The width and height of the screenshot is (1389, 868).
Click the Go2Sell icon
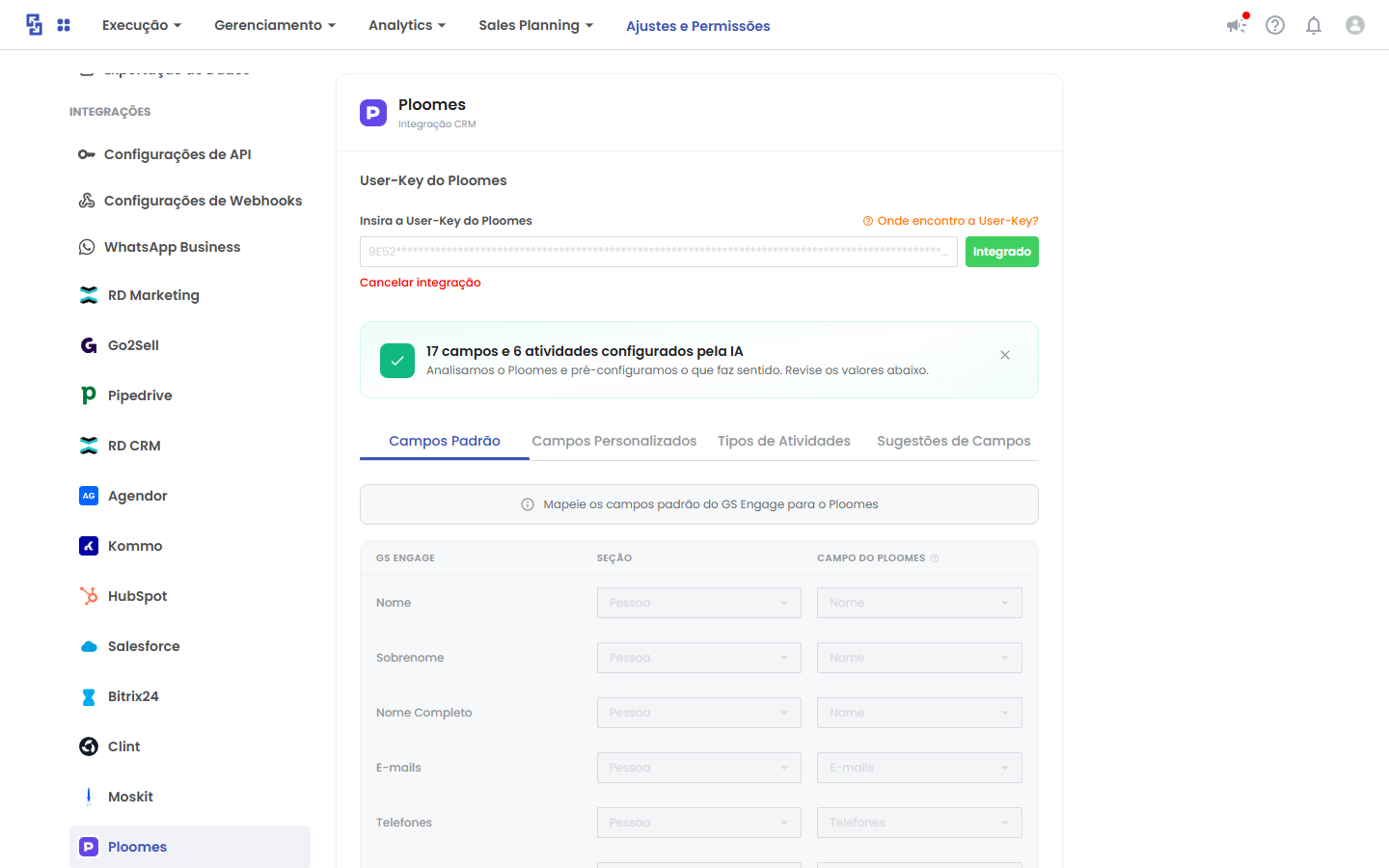pyautogui.click(x=89, y=345)
